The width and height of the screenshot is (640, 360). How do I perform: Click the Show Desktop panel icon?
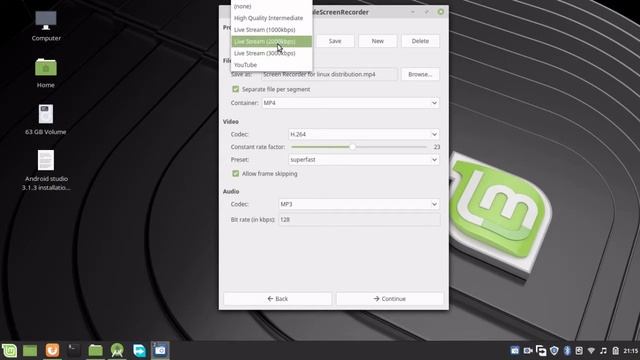point(30,350)
